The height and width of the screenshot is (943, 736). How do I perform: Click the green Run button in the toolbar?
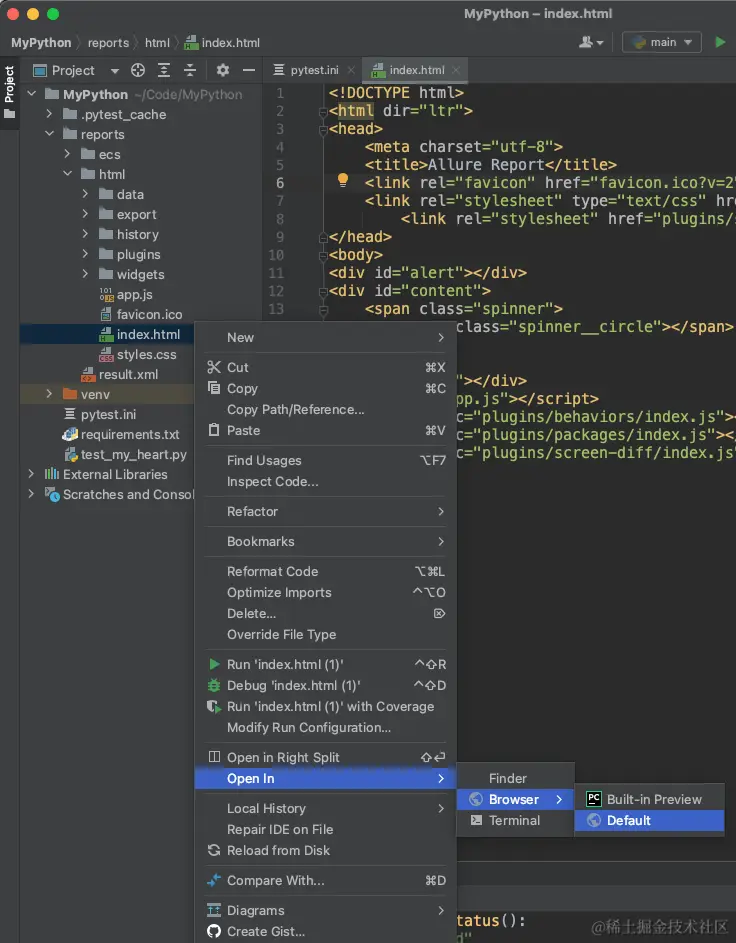point(720,42)
